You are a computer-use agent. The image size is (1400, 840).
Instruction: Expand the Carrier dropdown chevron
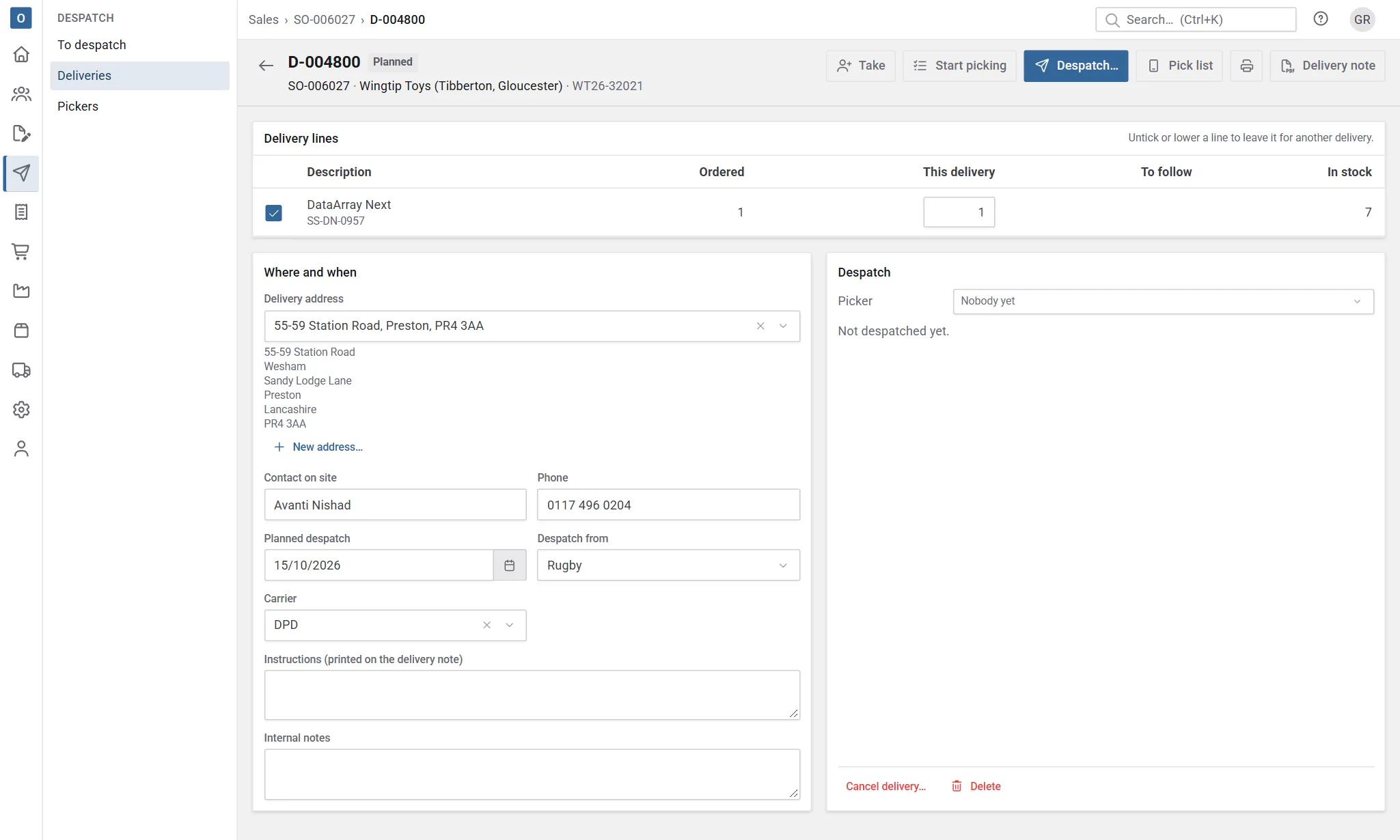click(x=510, y=626)
